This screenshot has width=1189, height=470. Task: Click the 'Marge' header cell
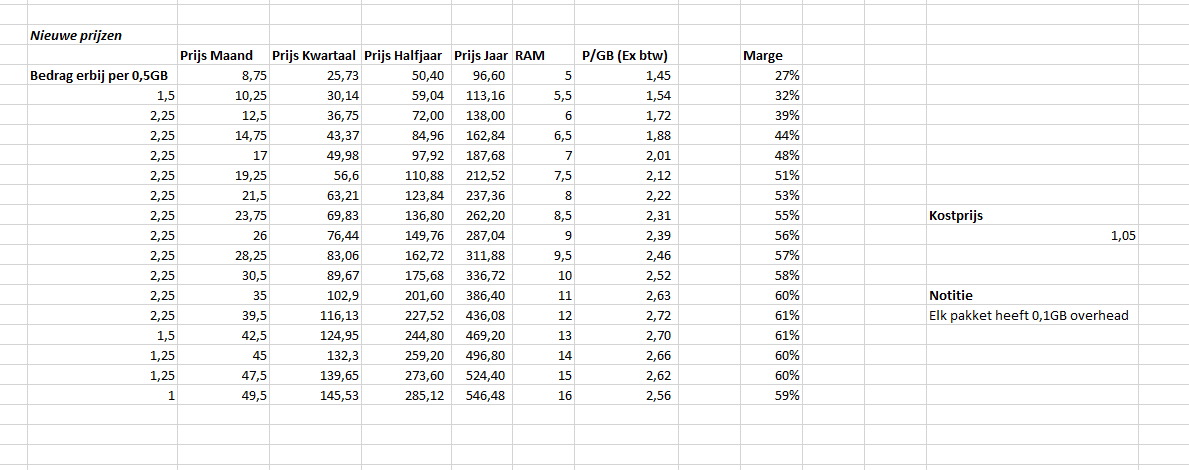tap(762, 55)
